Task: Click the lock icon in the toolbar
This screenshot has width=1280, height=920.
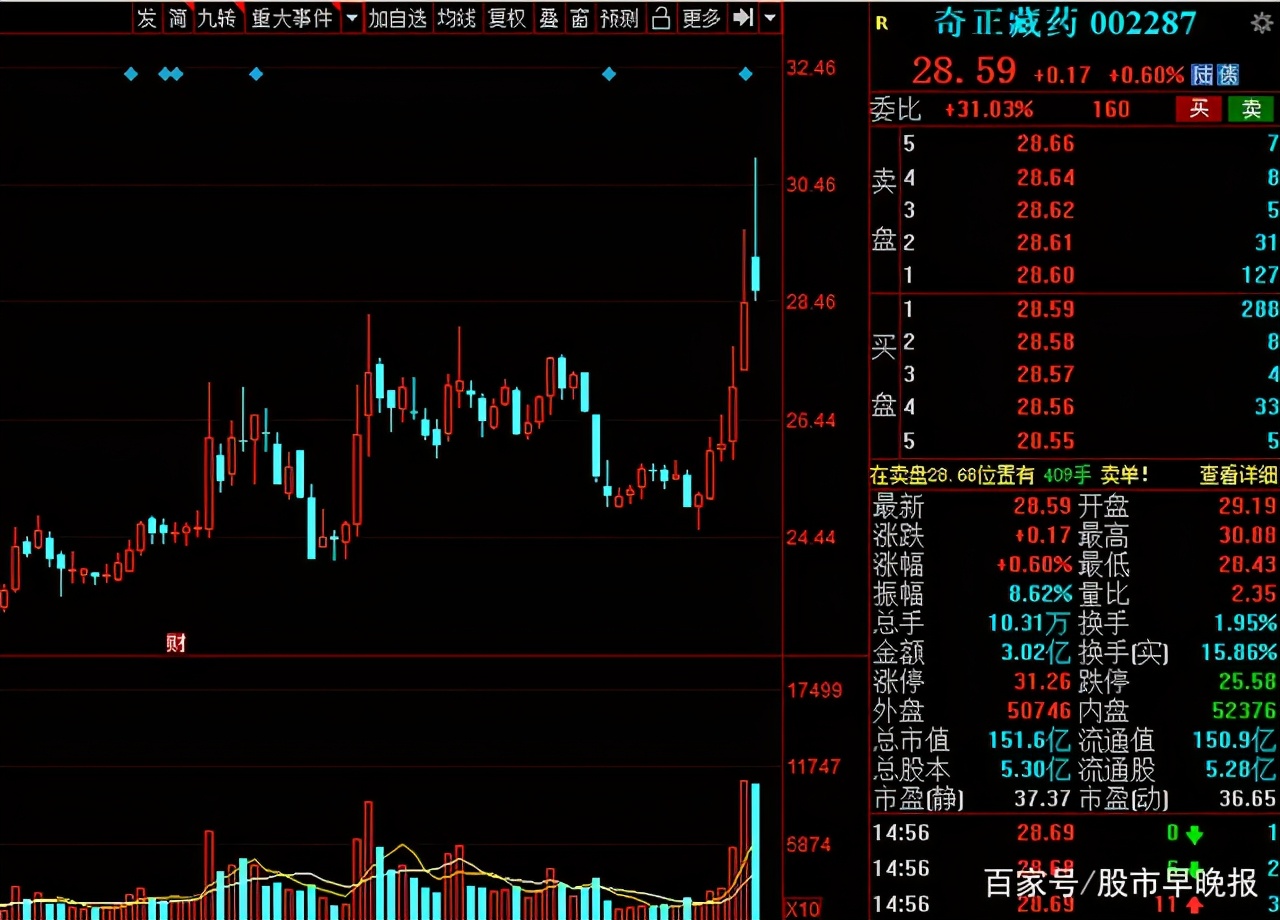Action: click(661, 17)
